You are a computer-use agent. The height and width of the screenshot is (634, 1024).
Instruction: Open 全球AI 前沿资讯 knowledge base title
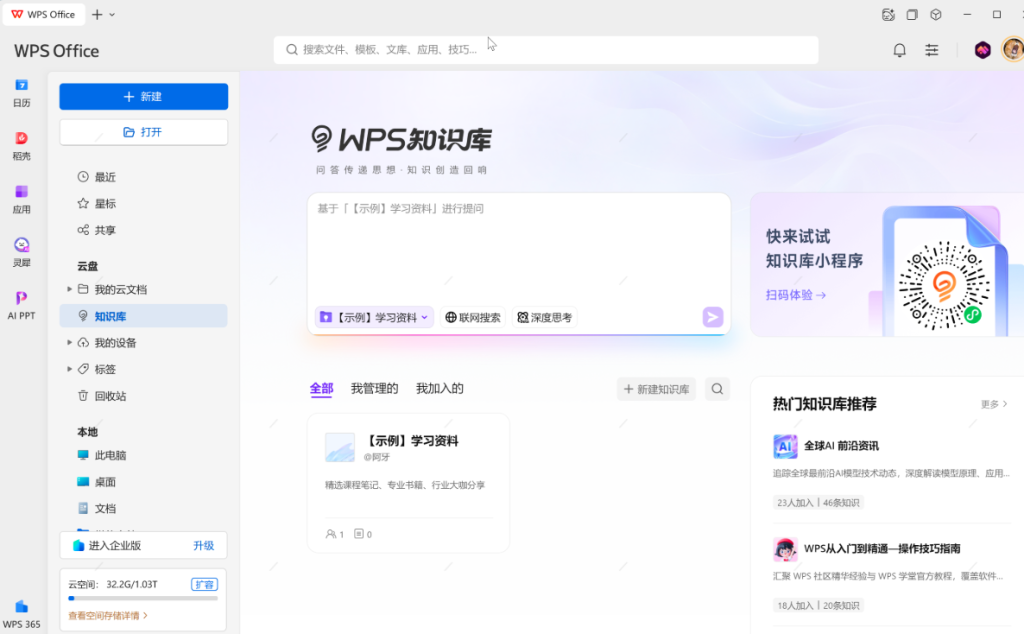(841, 446)
